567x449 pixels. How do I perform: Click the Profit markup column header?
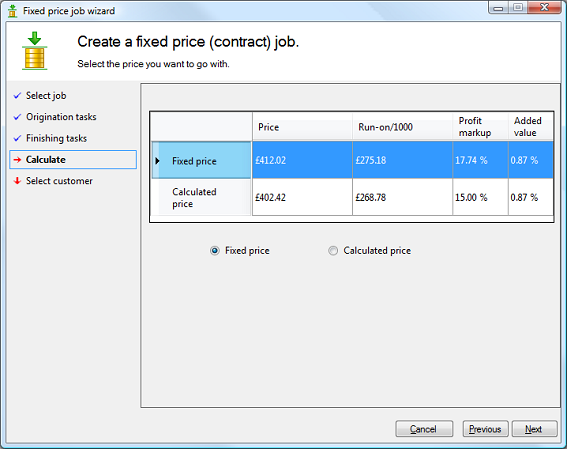pos(480,127)
